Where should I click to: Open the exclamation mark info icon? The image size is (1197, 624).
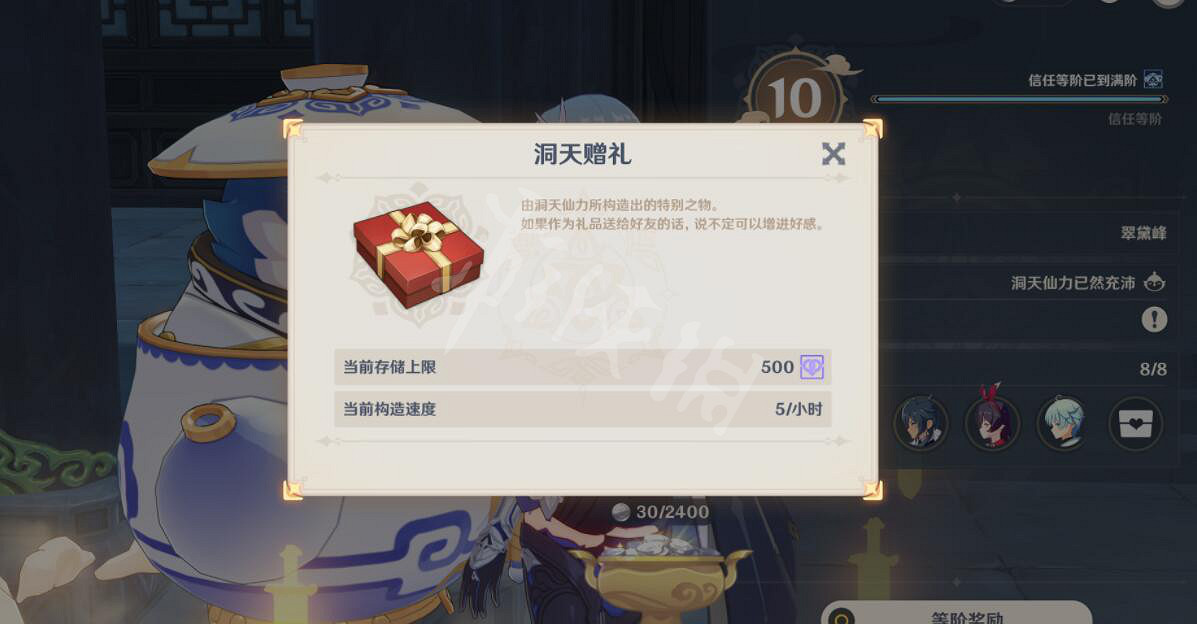point(1154,319)
